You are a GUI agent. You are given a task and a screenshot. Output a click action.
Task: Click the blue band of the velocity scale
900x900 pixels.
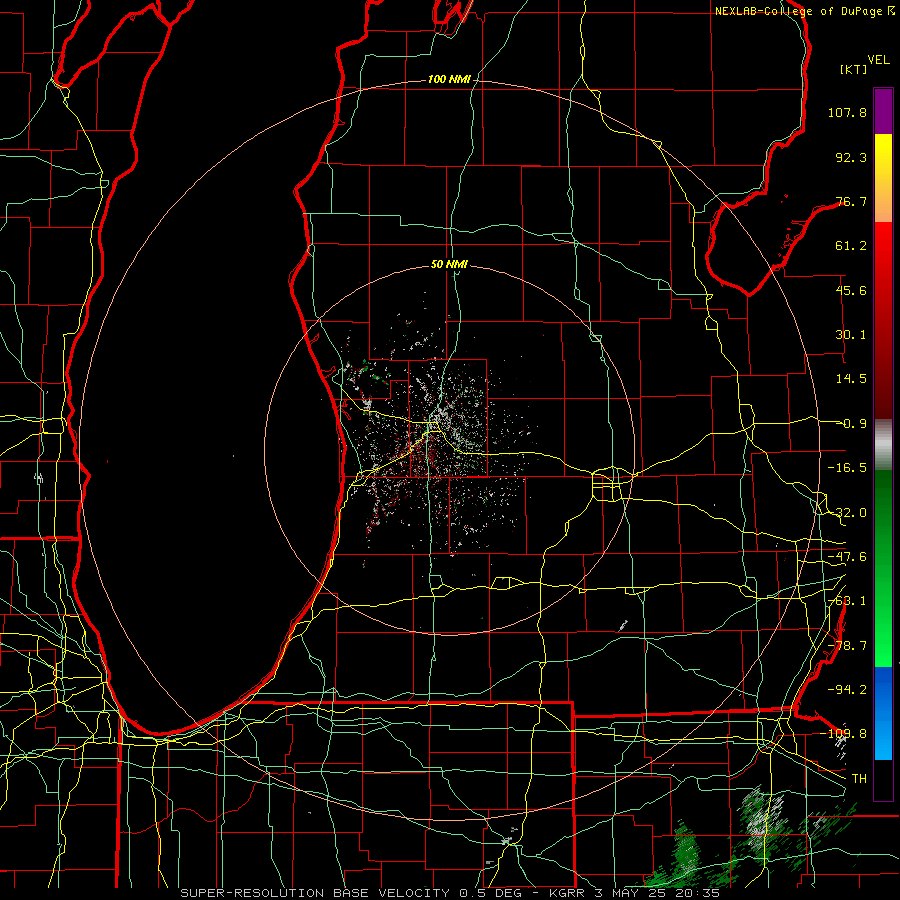click(x=883, y=713)
